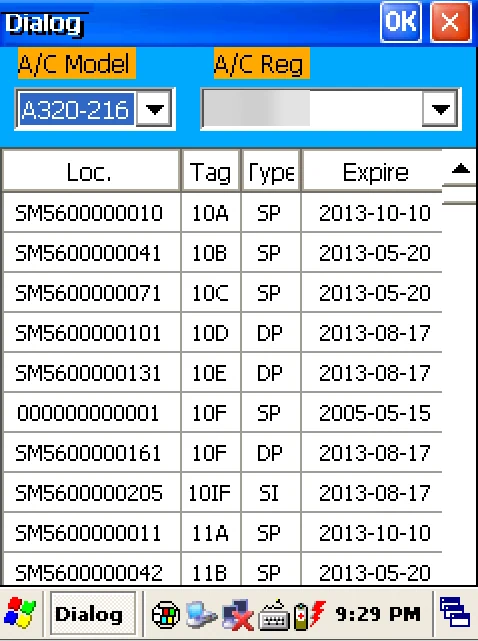Open the computer connection tray icon
478x641 pixels.
201,614
